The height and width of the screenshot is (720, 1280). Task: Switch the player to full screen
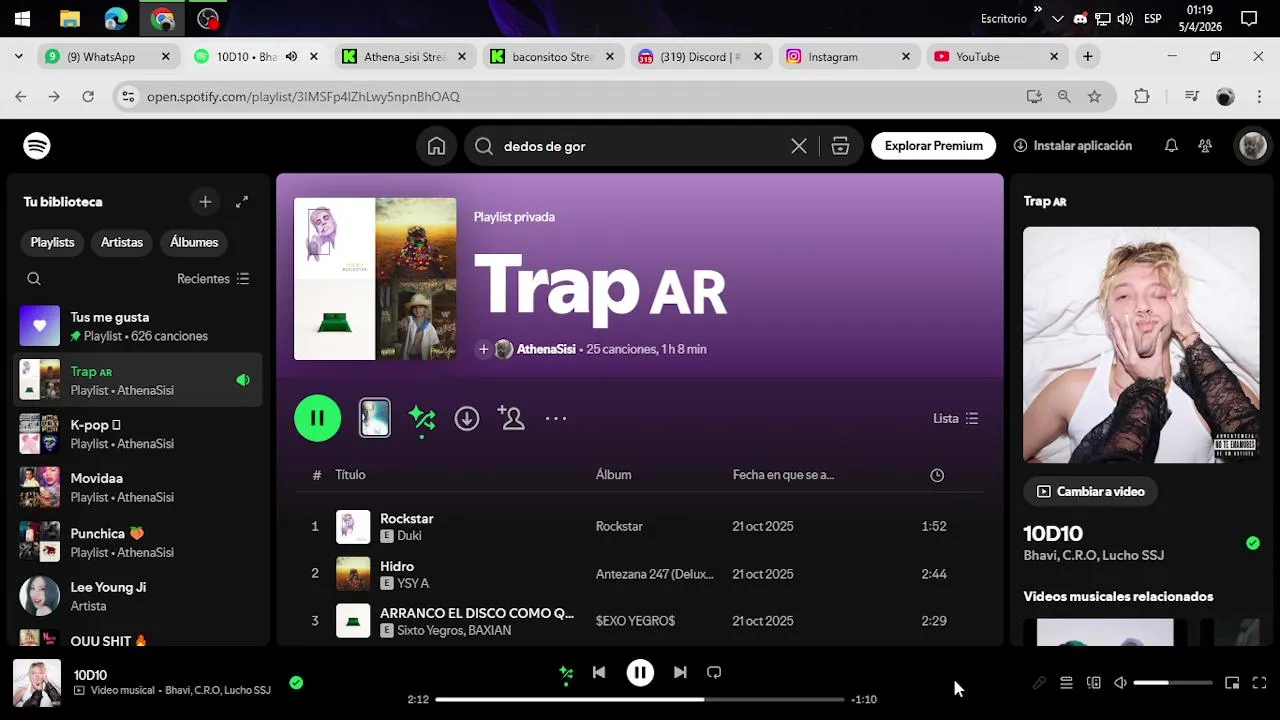click(x=1259, y=683)
